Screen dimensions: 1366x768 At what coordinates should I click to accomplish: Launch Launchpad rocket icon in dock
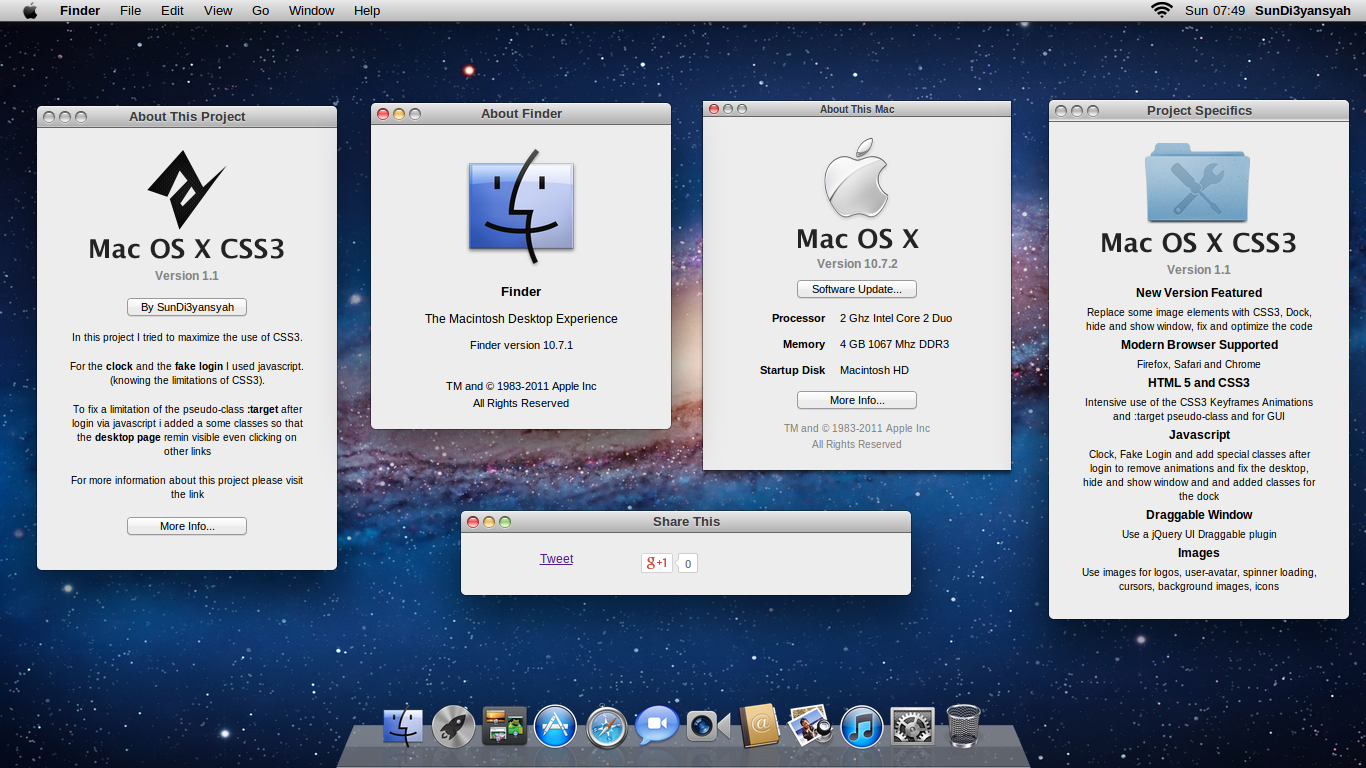point(453,726)
